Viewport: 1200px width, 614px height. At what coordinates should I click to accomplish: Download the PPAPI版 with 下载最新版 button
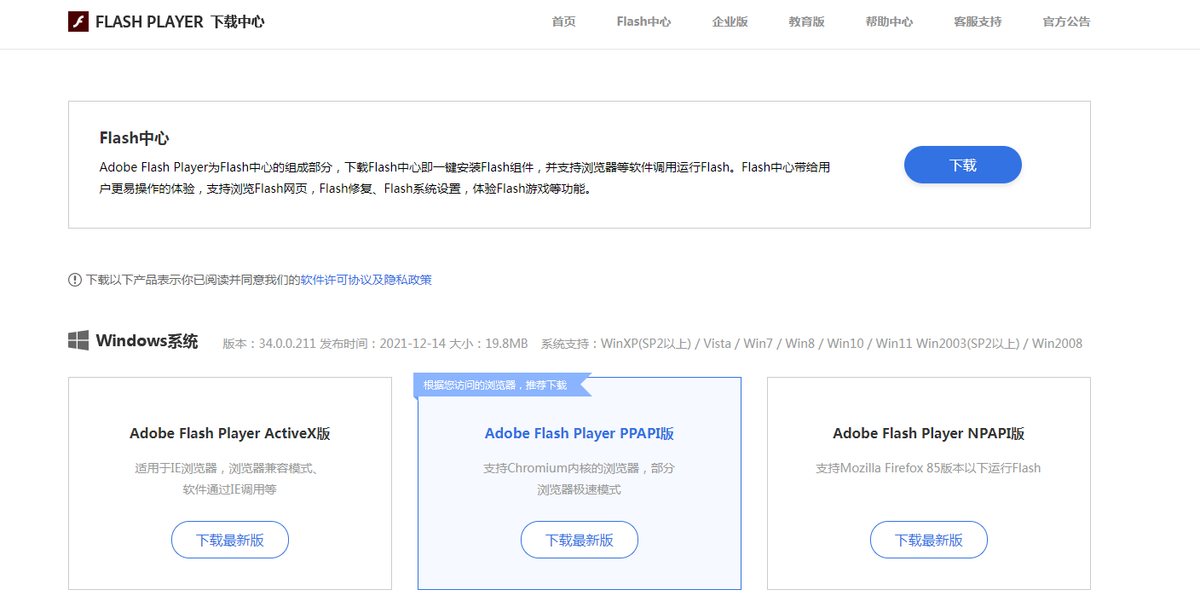tap(579, 539)
